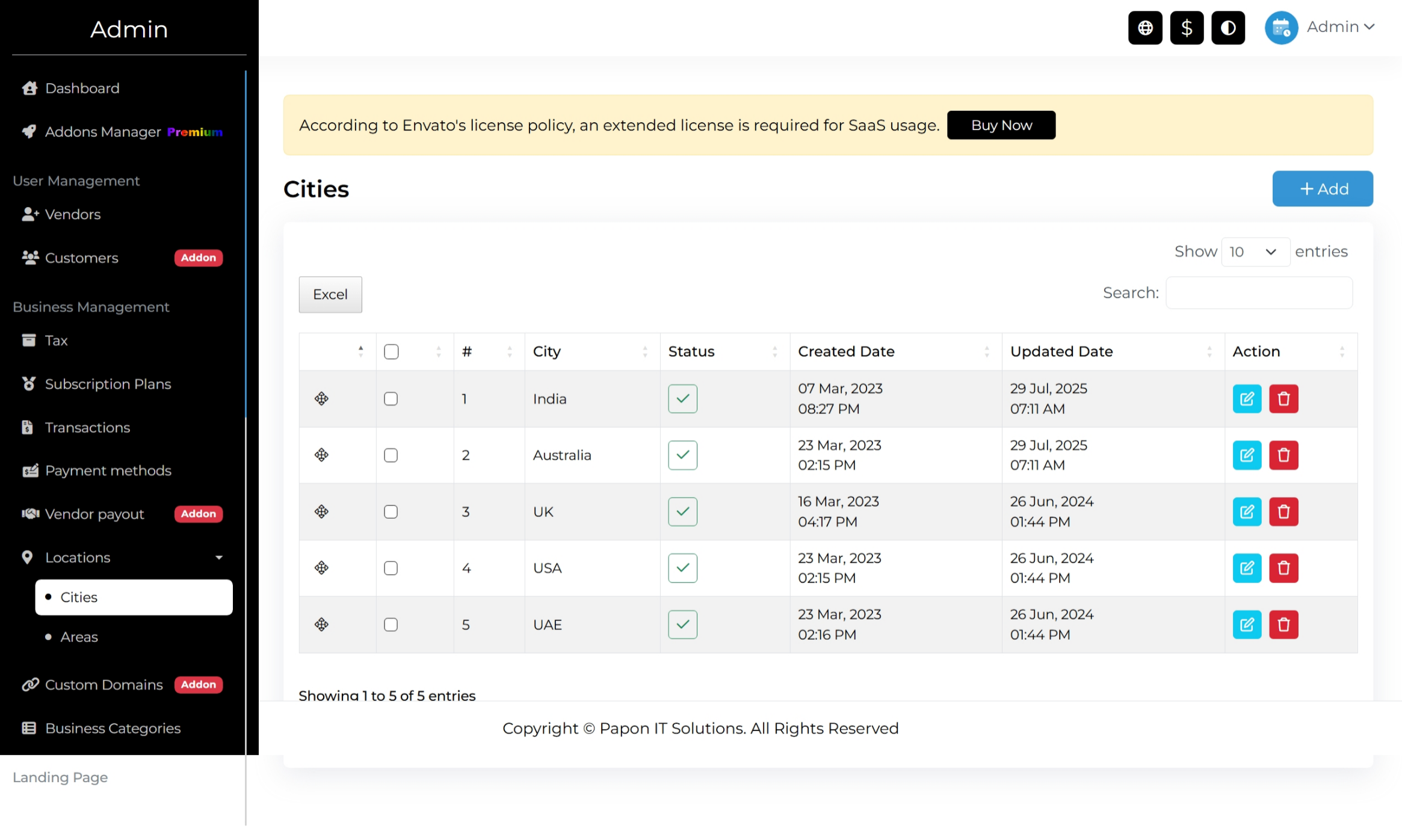Click trash icon in UK row

1283,512
